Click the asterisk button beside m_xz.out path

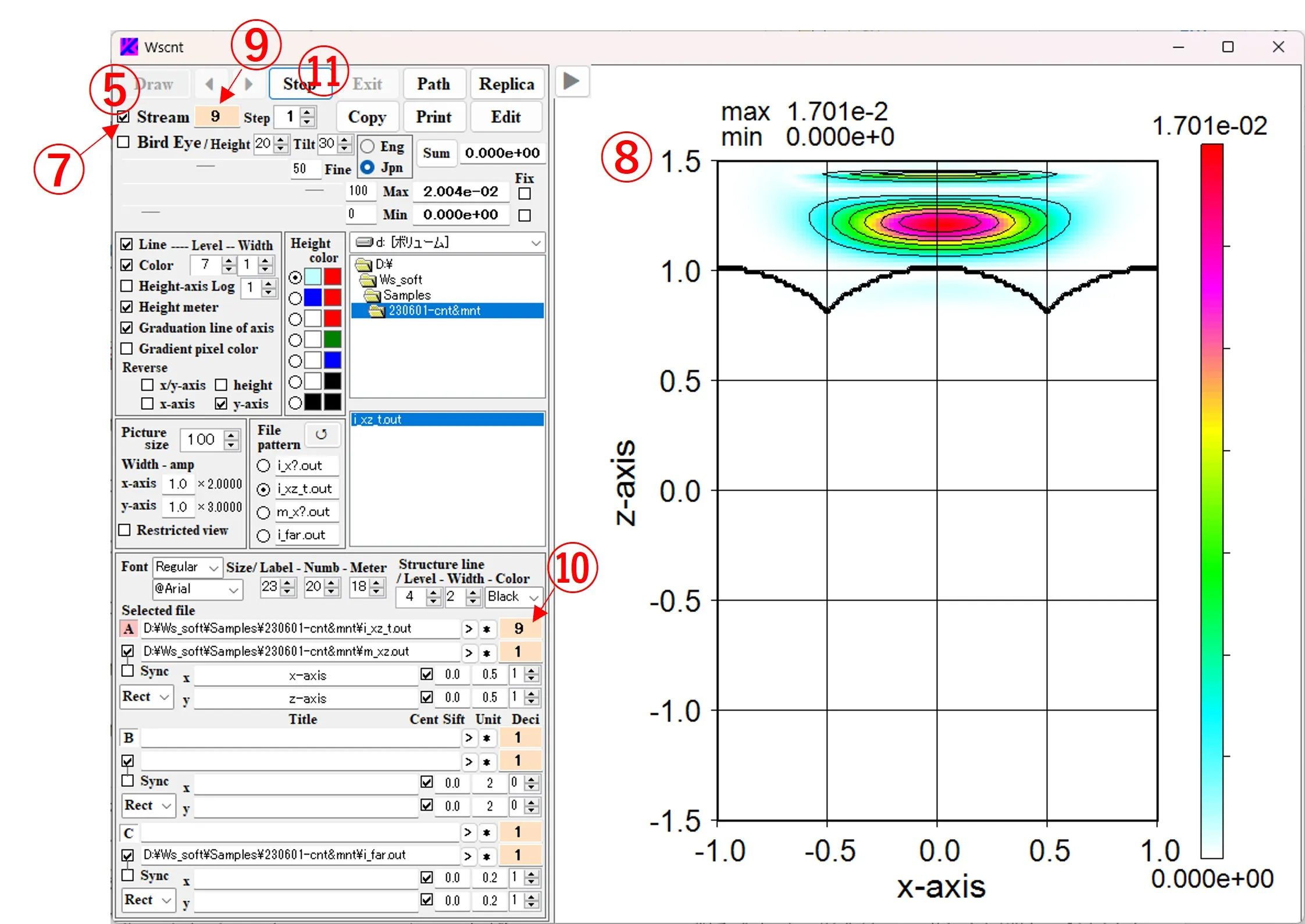tap(487, 652)
